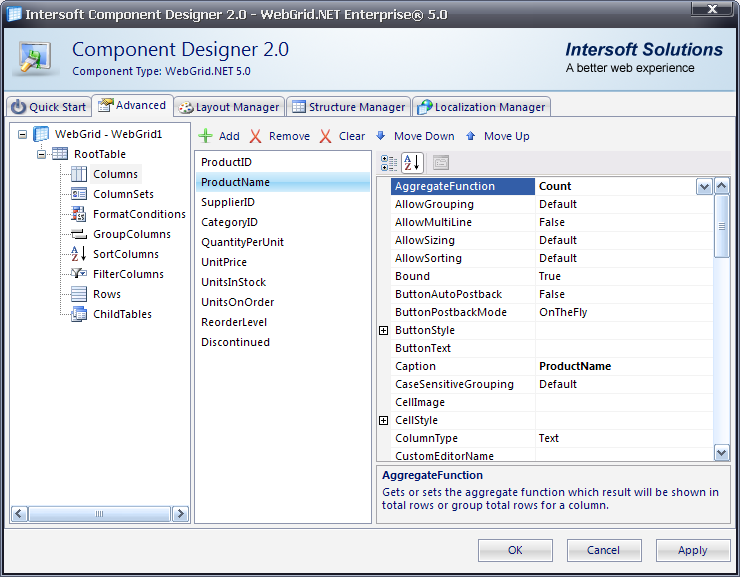Click the FormatConditions node icon
The width and height of the screenshot is (740, 577).
(x=79, y=214)
